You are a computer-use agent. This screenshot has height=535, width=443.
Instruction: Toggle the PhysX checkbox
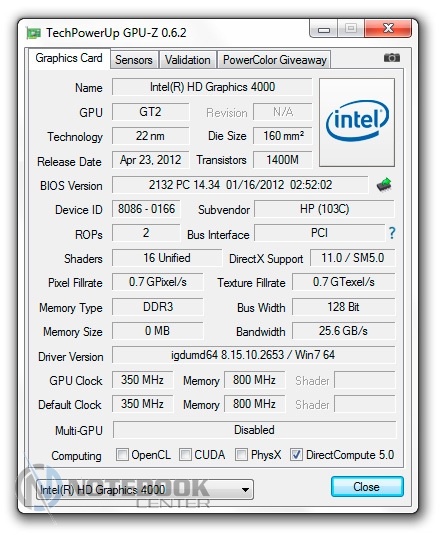pyautogui.click(x=241, y=455)
